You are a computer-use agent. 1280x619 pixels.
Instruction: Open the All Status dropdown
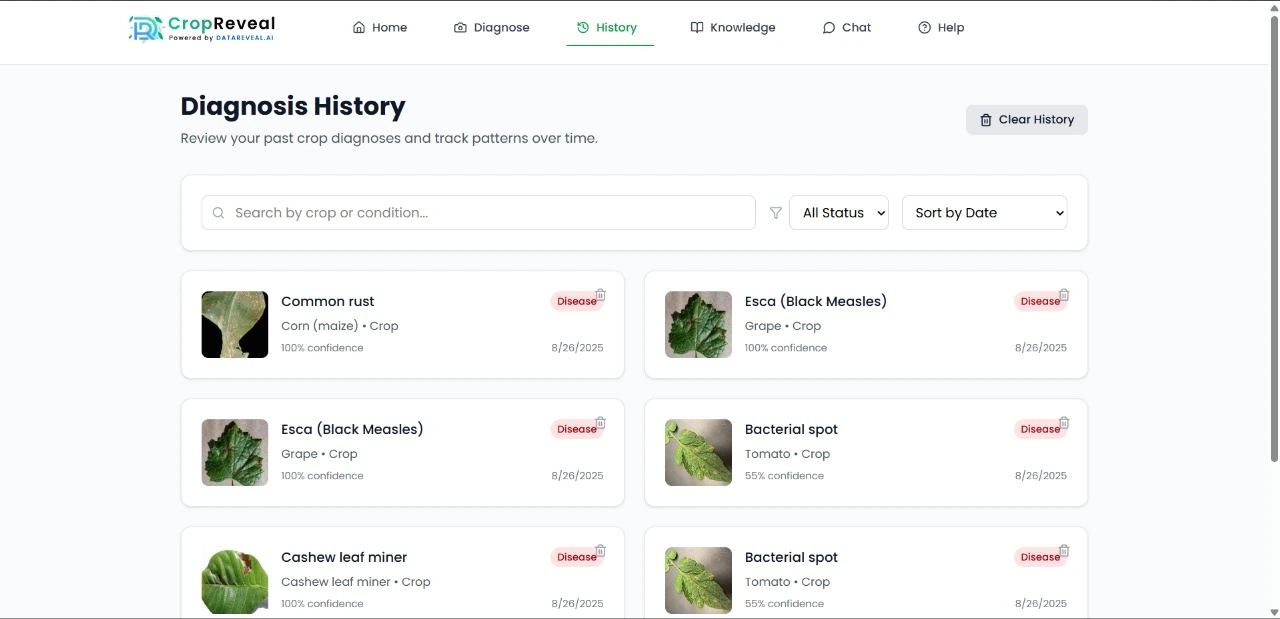click(838, 212)
